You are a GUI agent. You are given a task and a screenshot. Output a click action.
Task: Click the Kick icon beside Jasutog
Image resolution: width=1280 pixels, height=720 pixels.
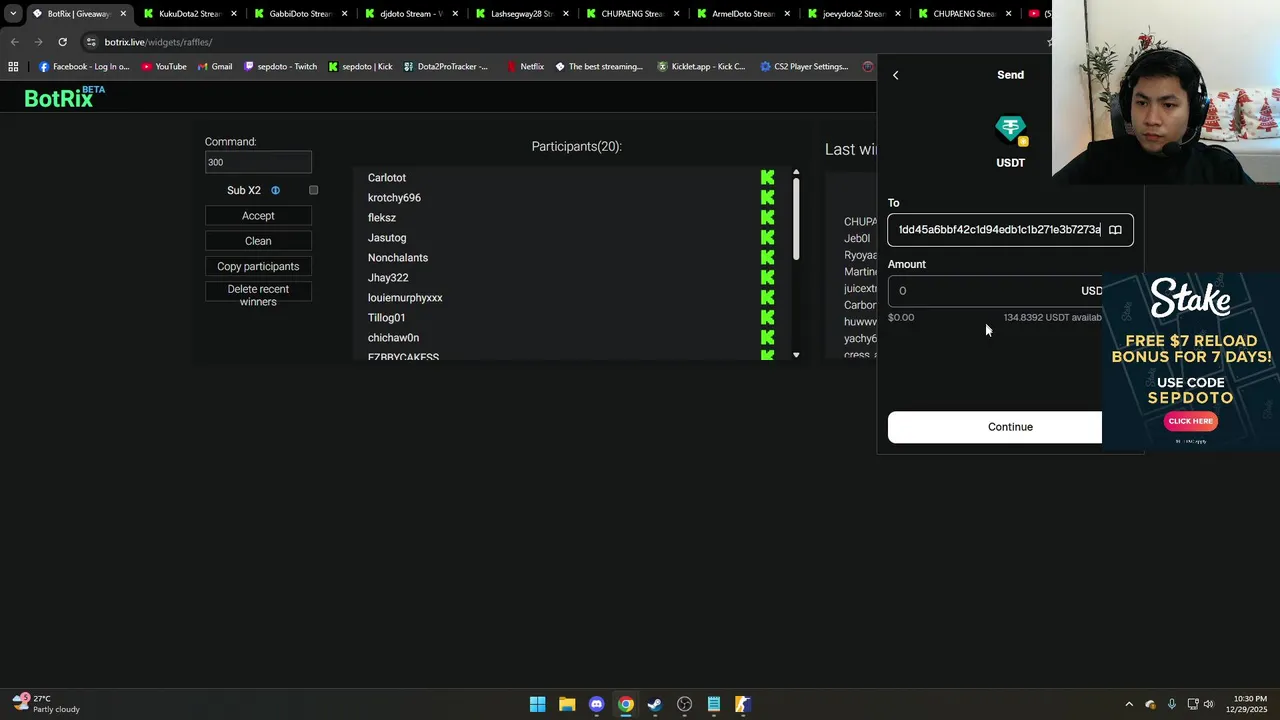[x=767, y=238]
